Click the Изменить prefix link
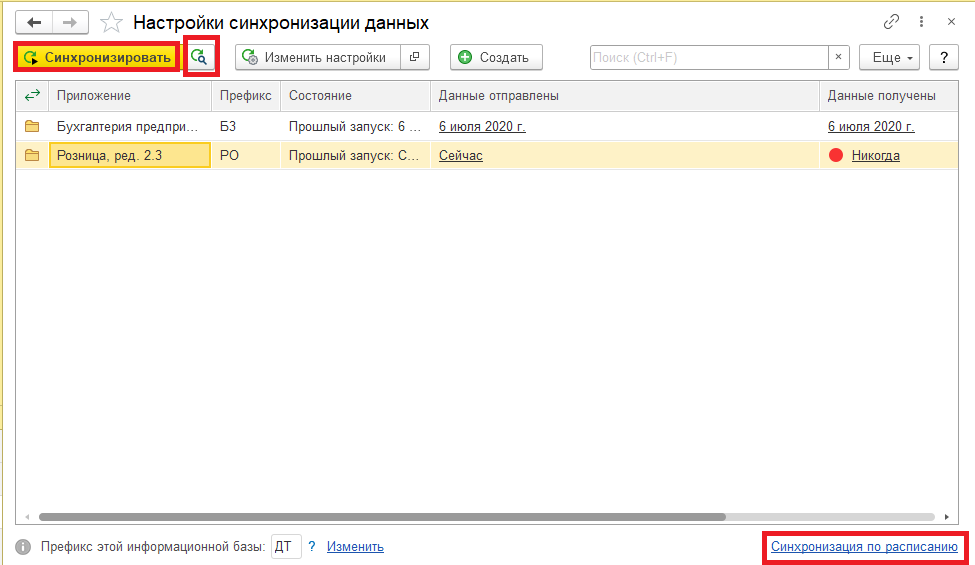 355,547
